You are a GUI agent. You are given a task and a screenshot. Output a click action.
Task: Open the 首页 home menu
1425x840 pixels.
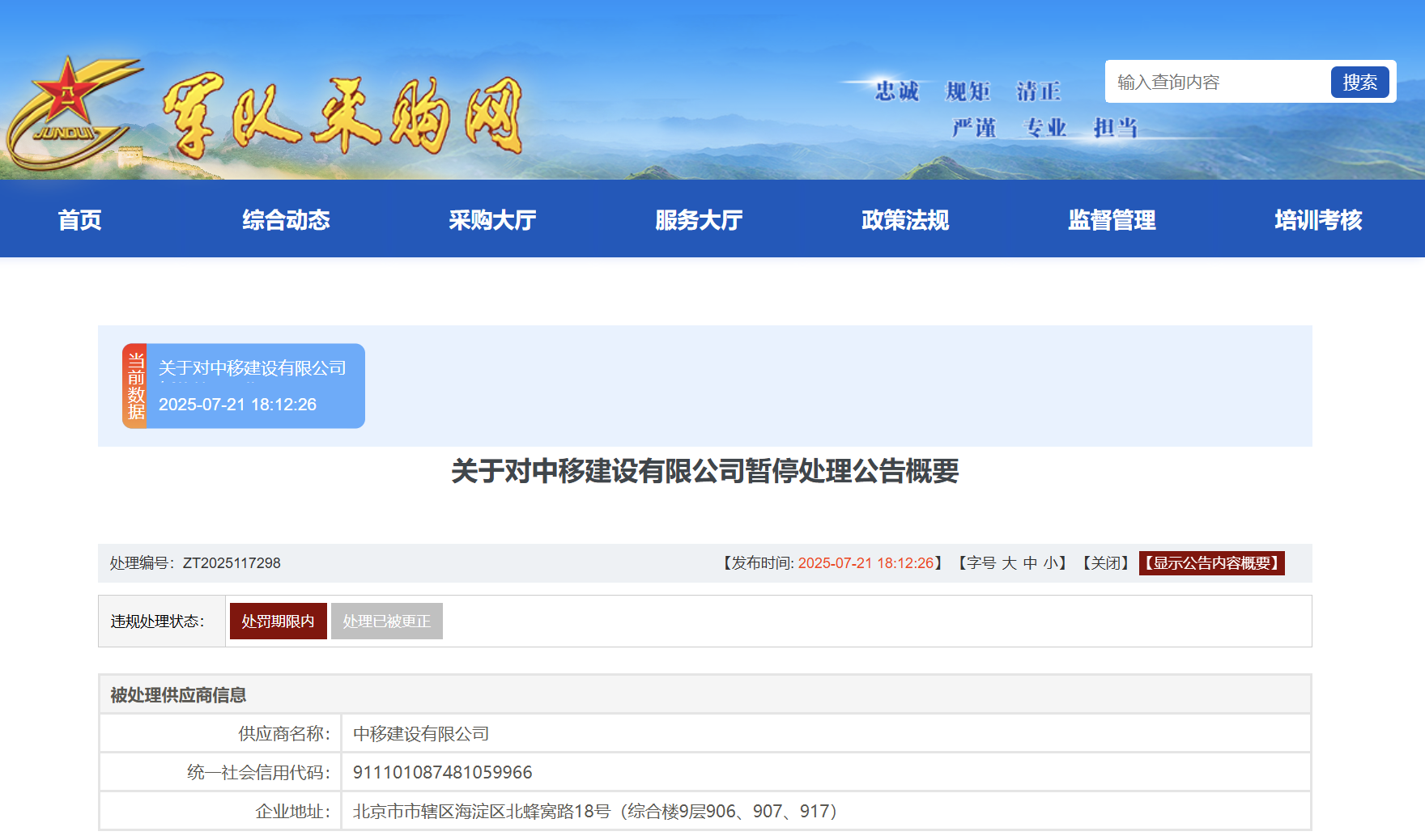coord(80,219)
